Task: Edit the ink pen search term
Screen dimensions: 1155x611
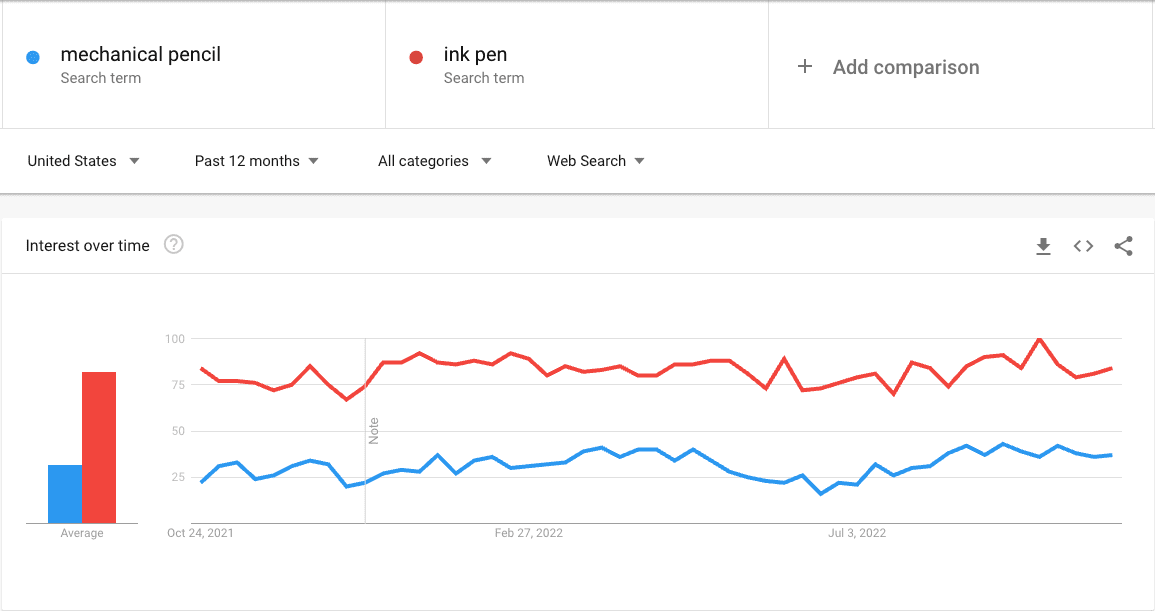Action: (476, 55)
